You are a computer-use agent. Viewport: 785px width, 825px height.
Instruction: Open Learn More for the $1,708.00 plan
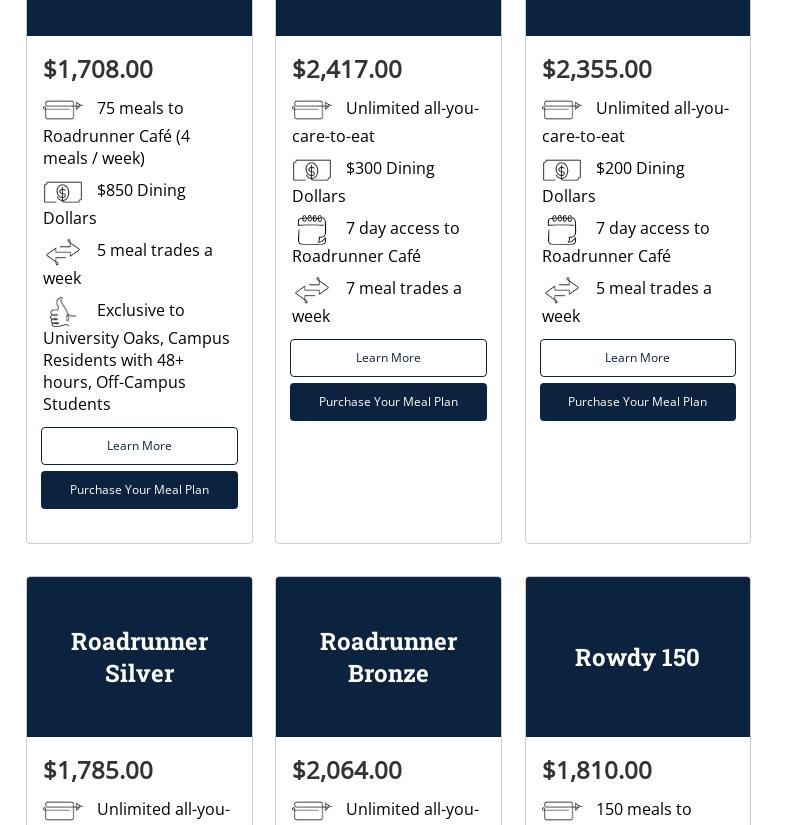139,446
